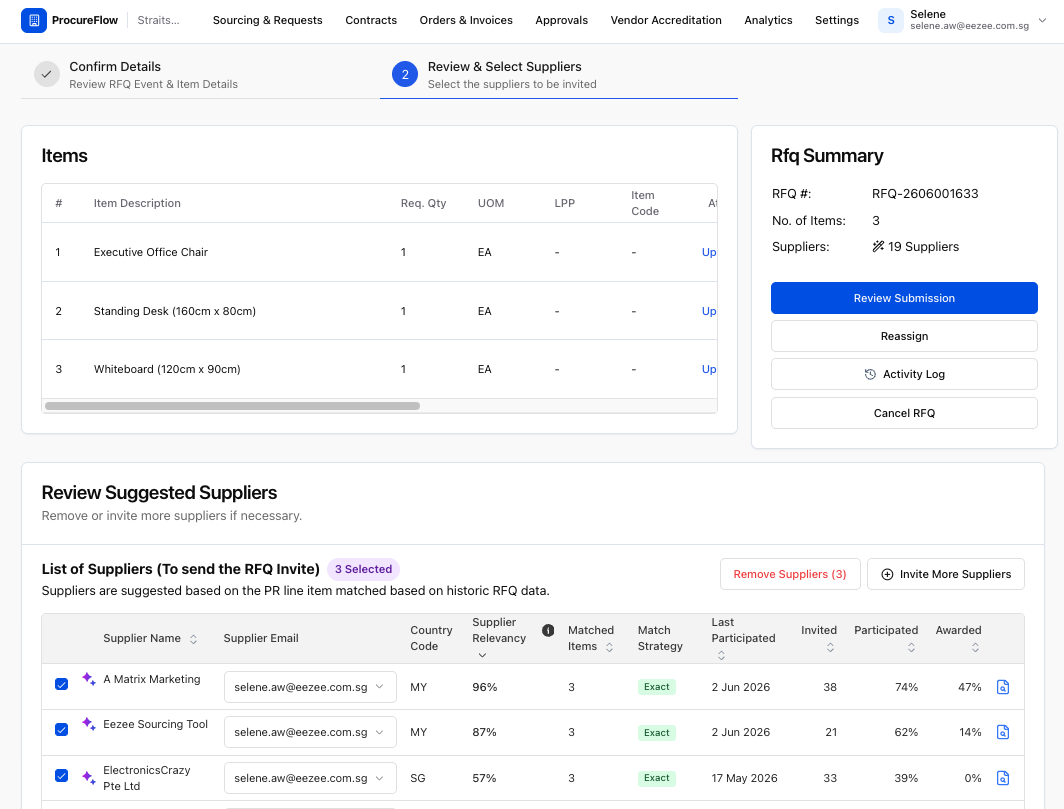
Task: Click Invite More Suppliers button
Action: point(945,574)
